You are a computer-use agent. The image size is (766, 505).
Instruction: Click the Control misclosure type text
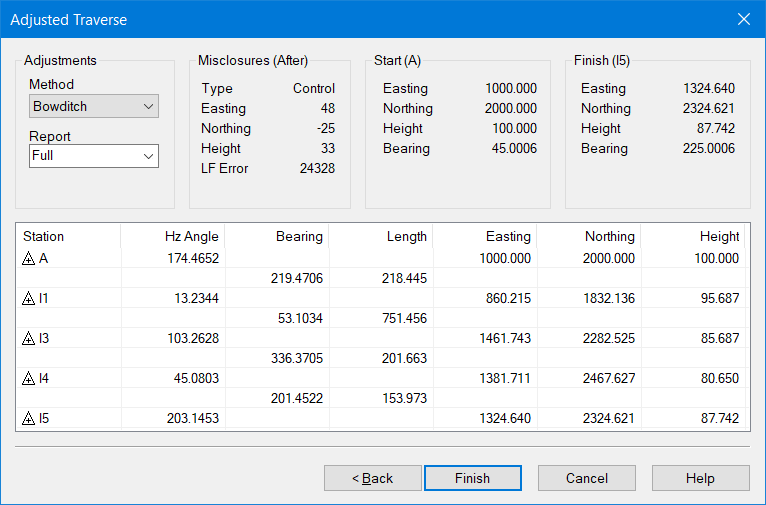(x=314, y=88)
